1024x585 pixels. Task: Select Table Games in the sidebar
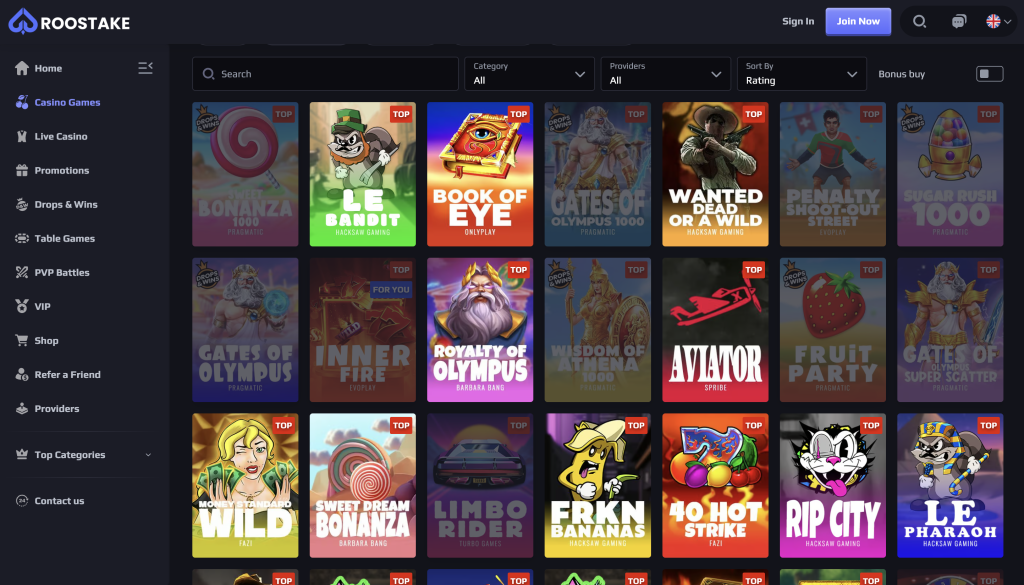[x=22, y=238]
